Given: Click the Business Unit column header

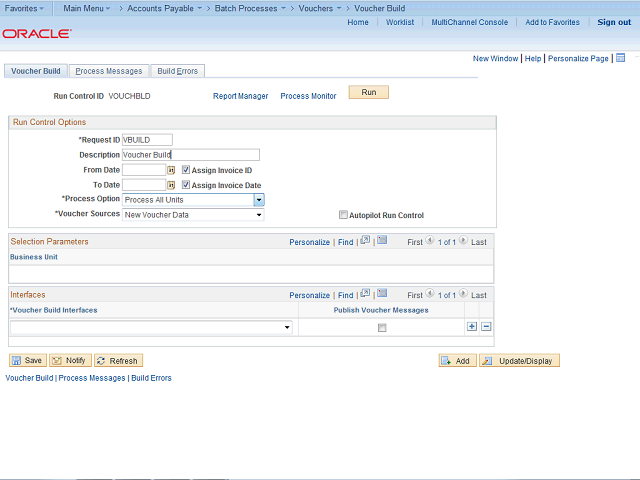Looking at the screenshot, I should pyautogui.click(x=34, y=257).
